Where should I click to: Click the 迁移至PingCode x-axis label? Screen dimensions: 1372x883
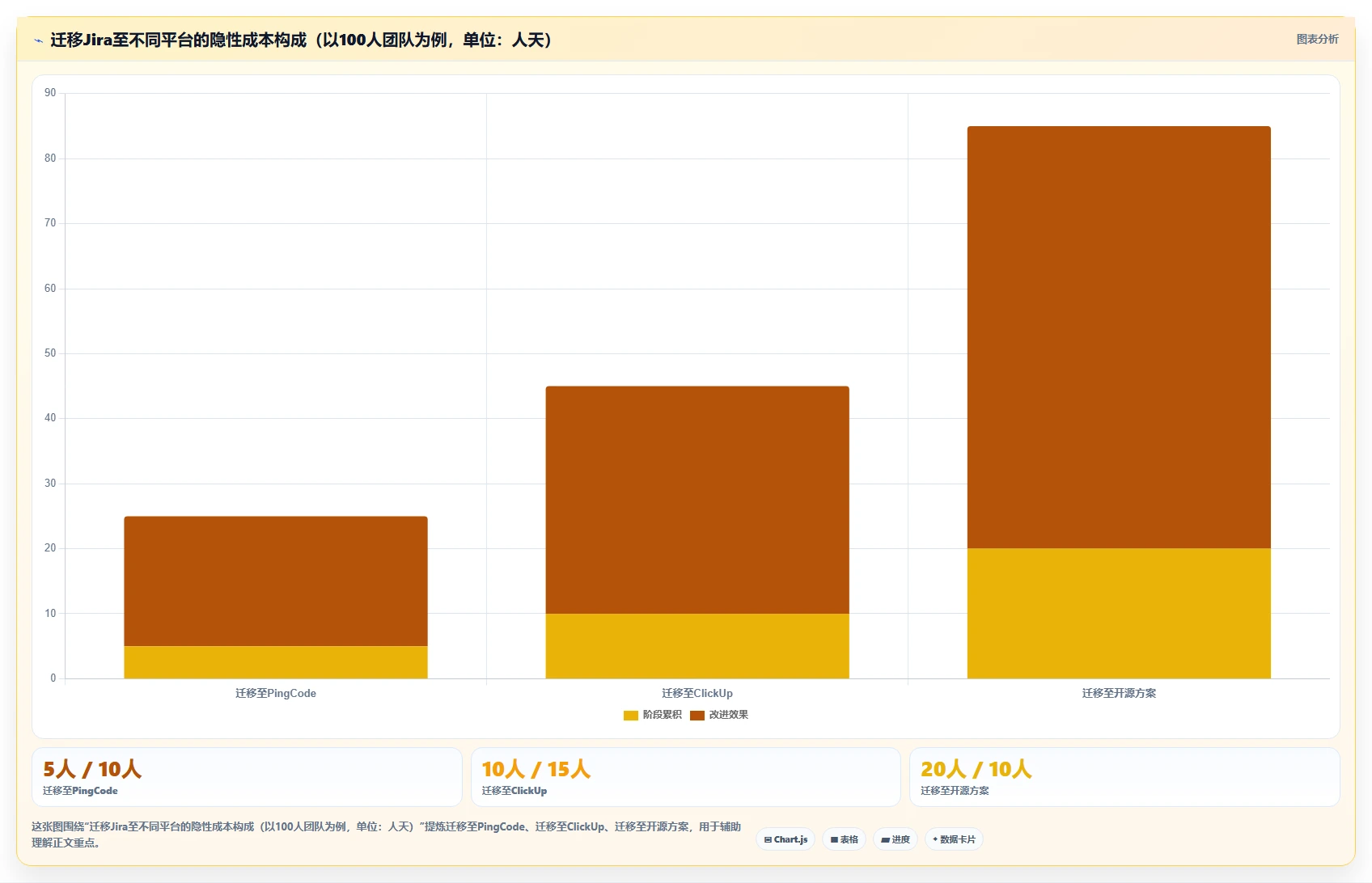[x=276, y=693]
